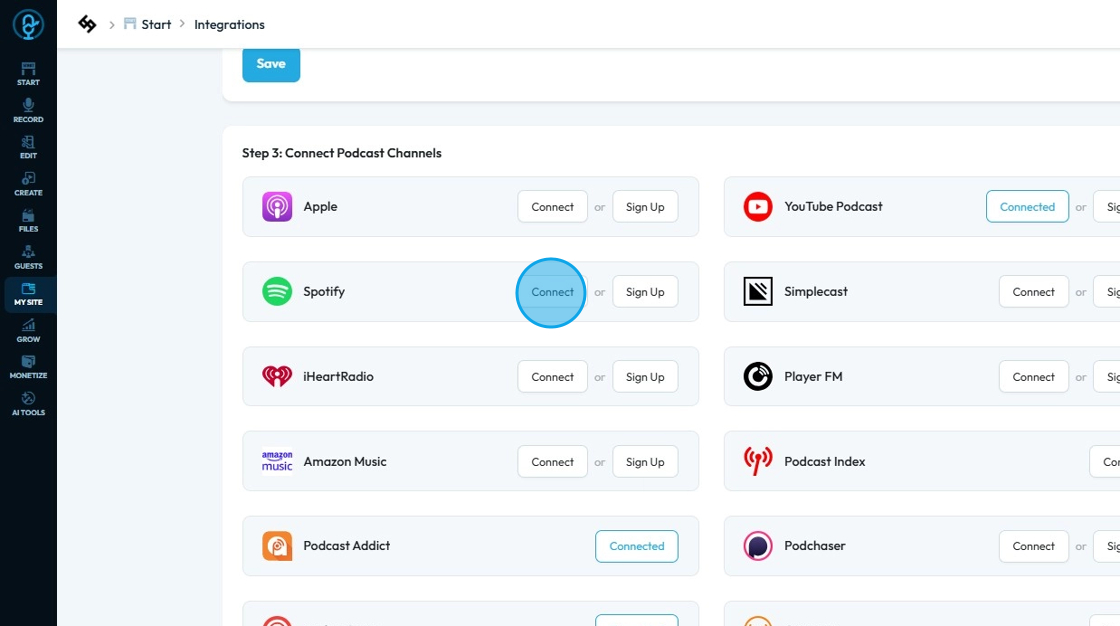Click the Podcast Index name text

pos(824,461)
